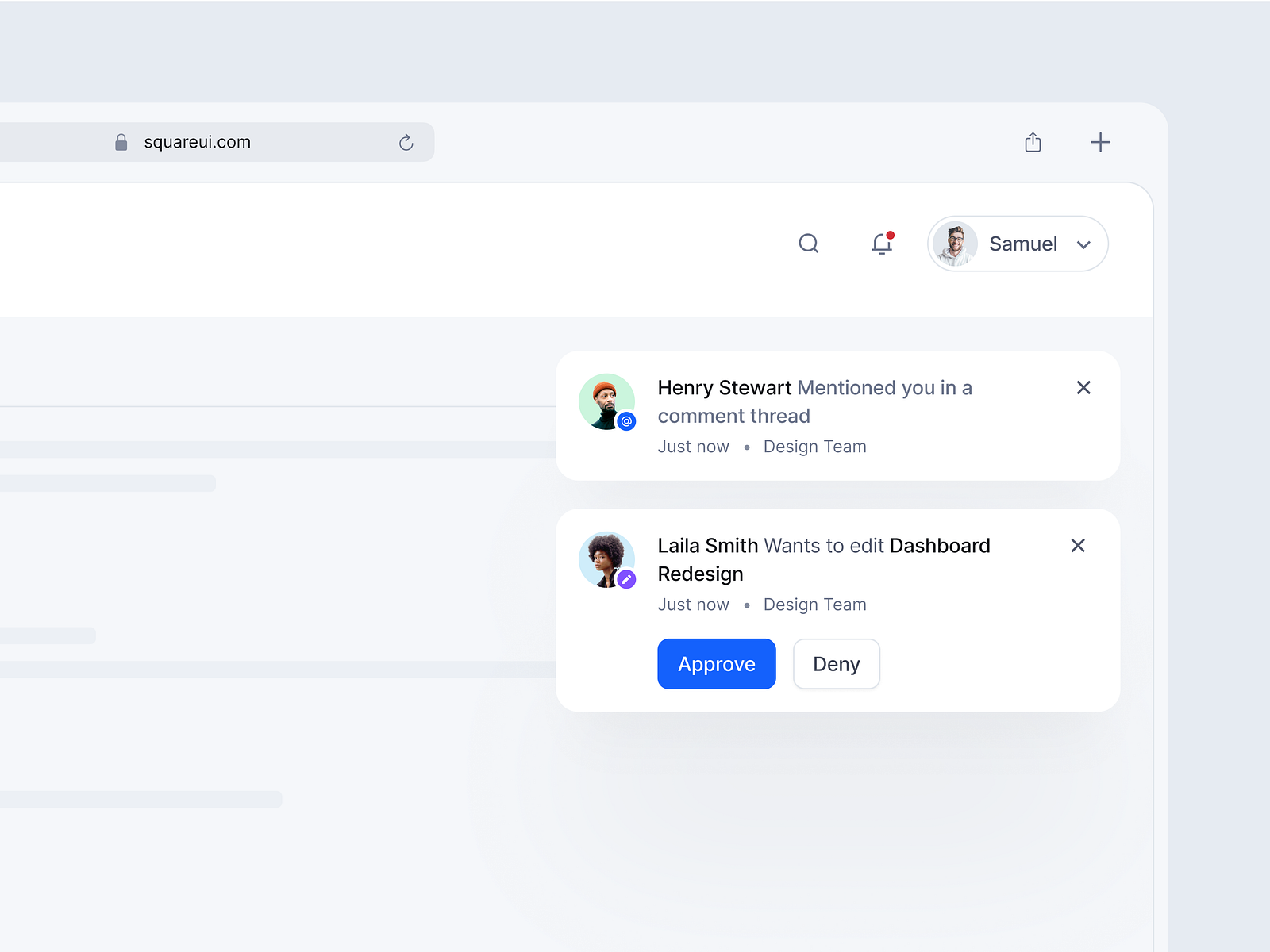
Task: Open a new tab with the plus icon
Action: coord(1100,142)
